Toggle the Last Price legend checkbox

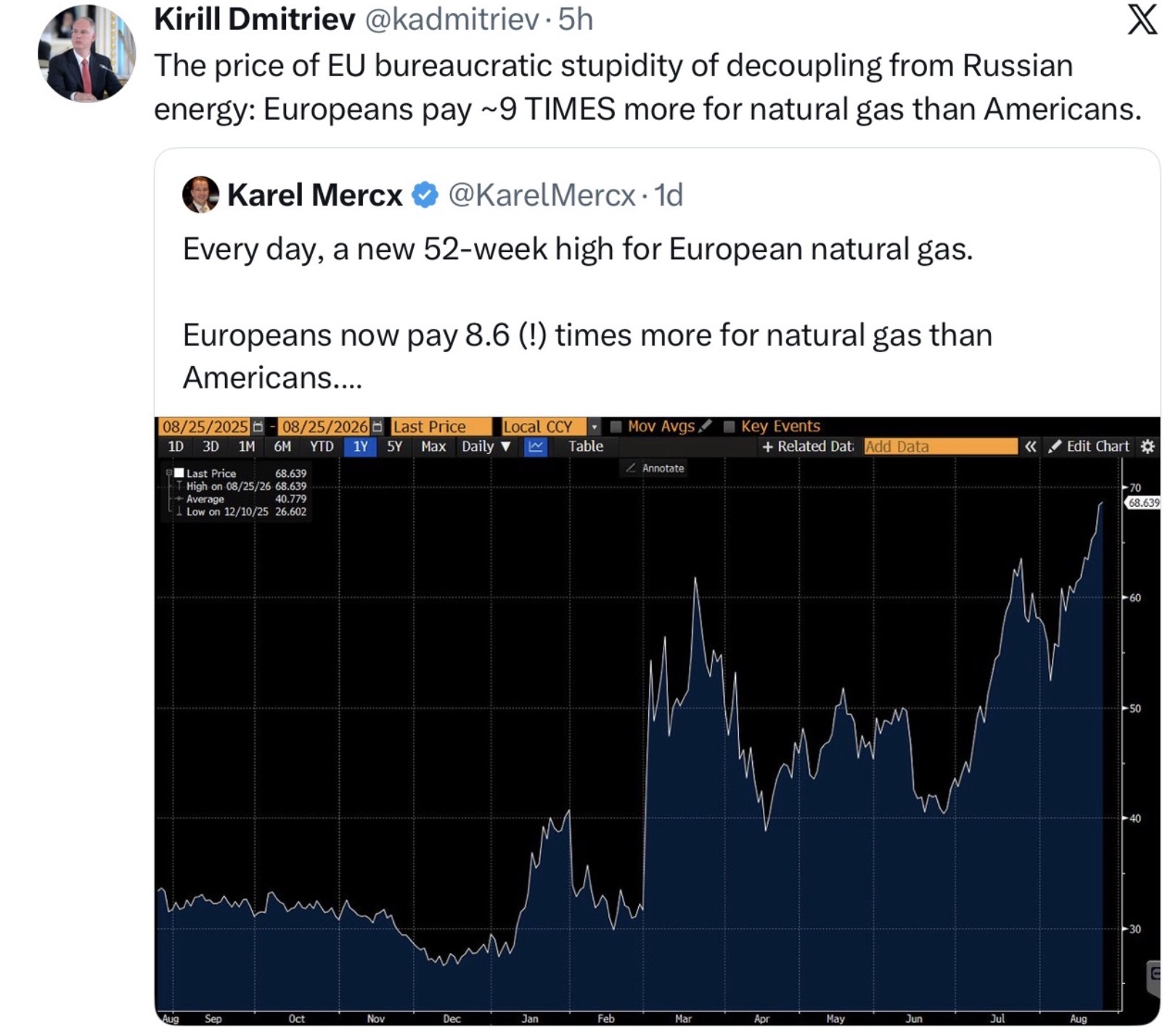(x=179, y=473)
